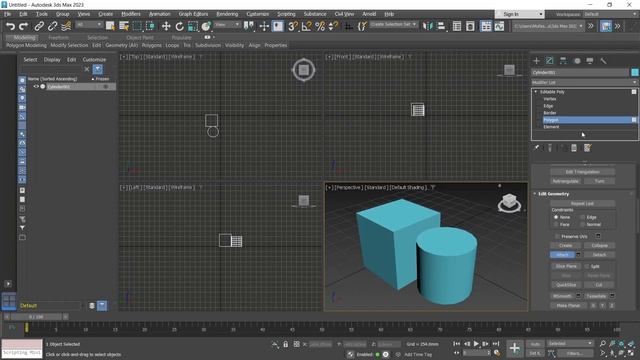Activate the Select and Scale tool
Screen dimensions: 640x360
193,27
